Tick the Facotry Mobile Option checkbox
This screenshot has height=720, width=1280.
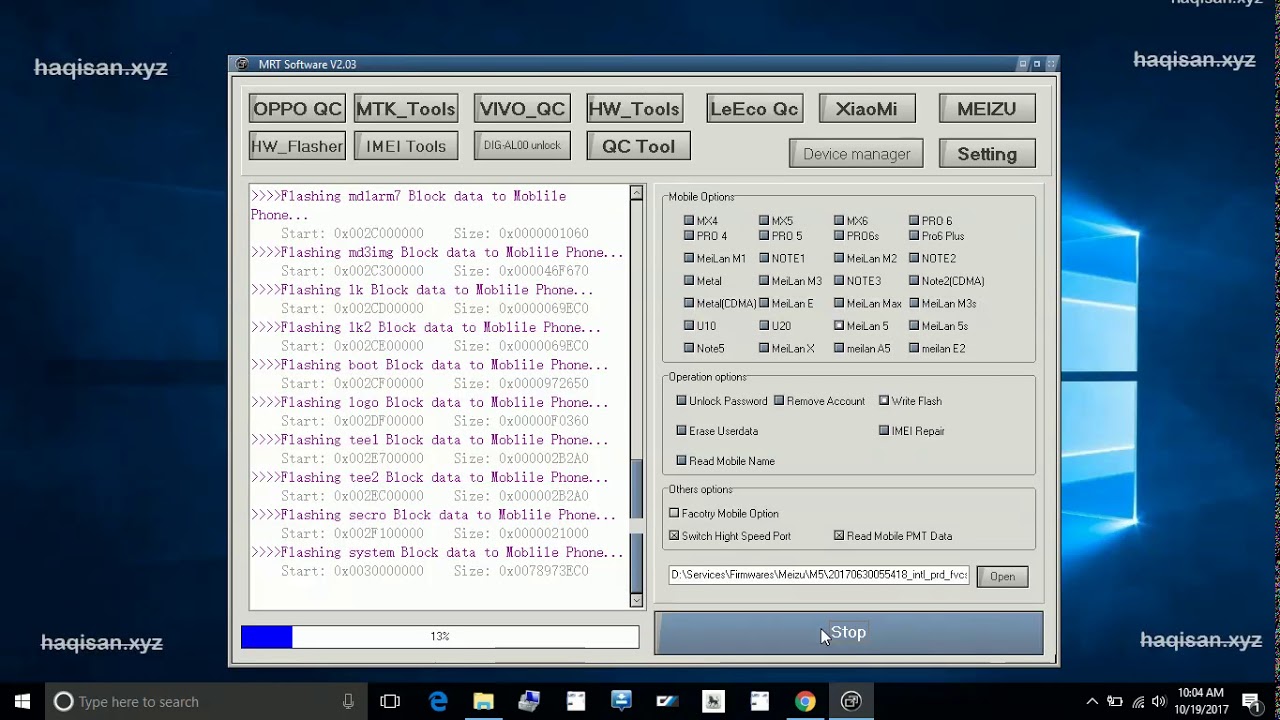pyautogui.click(x=674, y=513)
